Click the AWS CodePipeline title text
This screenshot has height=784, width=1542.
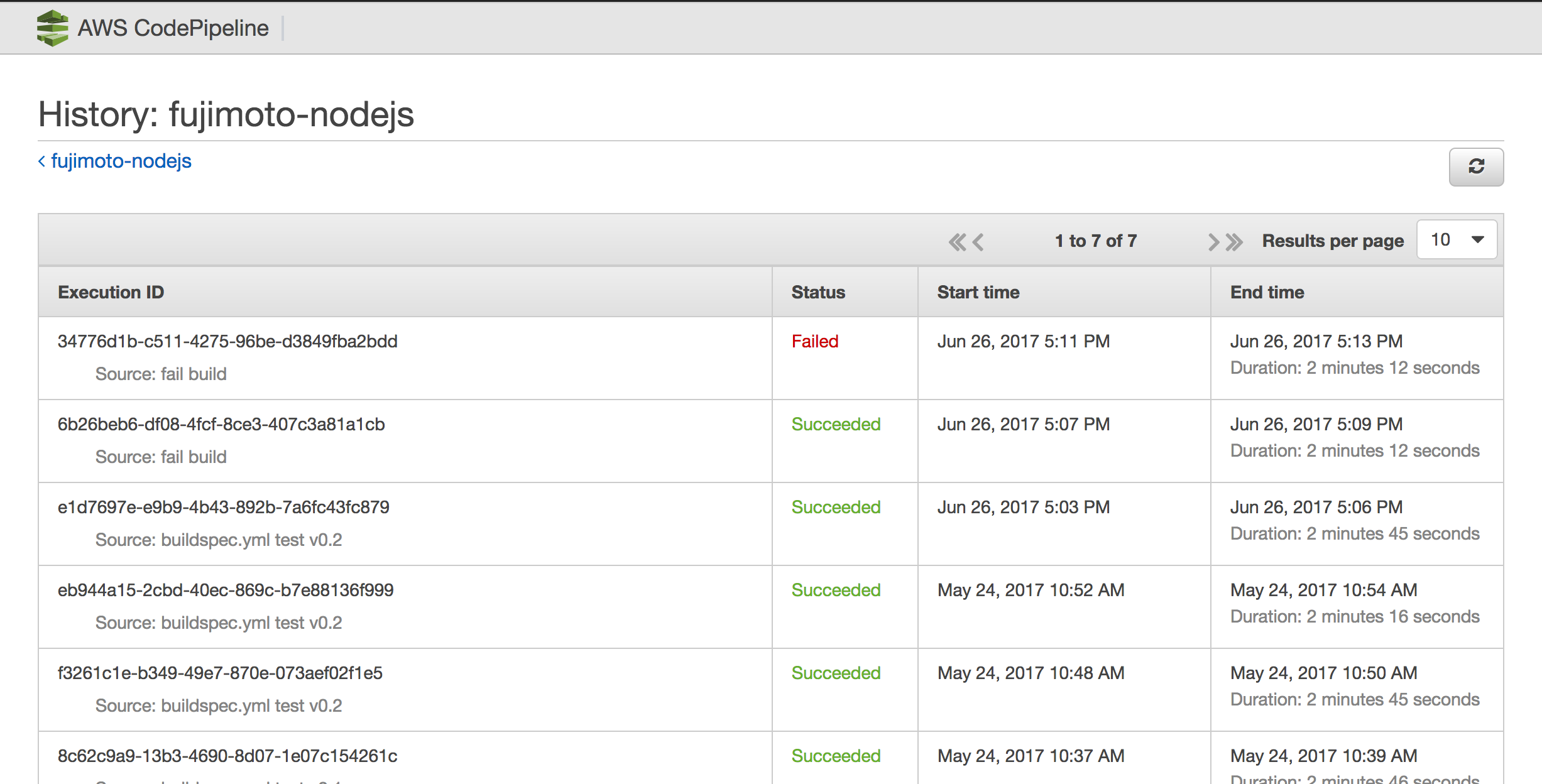[173, 28]
